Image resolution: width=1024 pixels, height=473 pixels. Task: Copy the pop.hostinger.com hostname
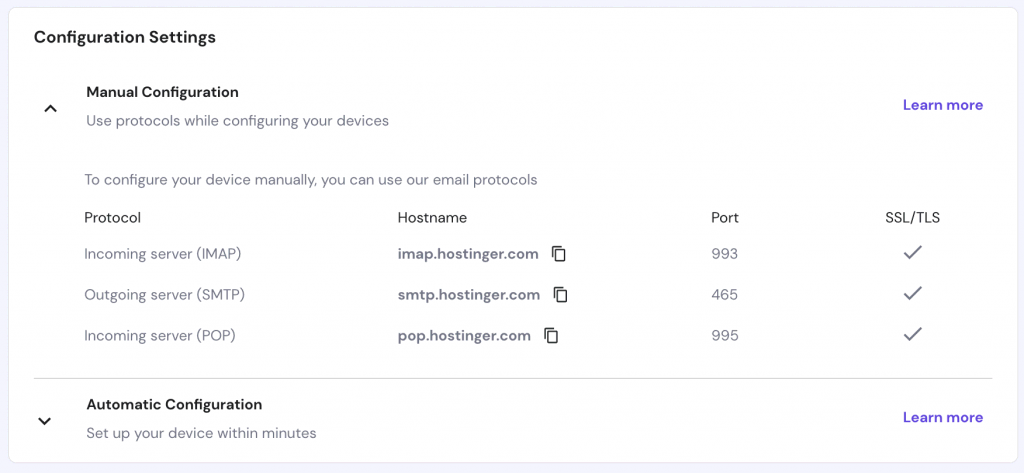(551, 336)
